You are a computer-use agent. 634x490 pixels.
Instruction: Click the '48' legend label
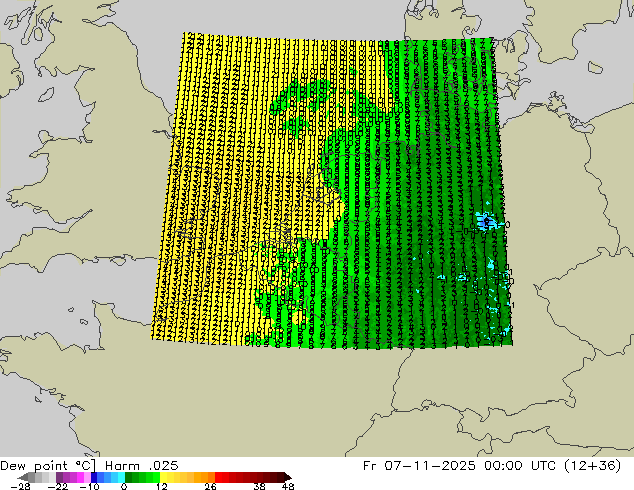point(288,486)
